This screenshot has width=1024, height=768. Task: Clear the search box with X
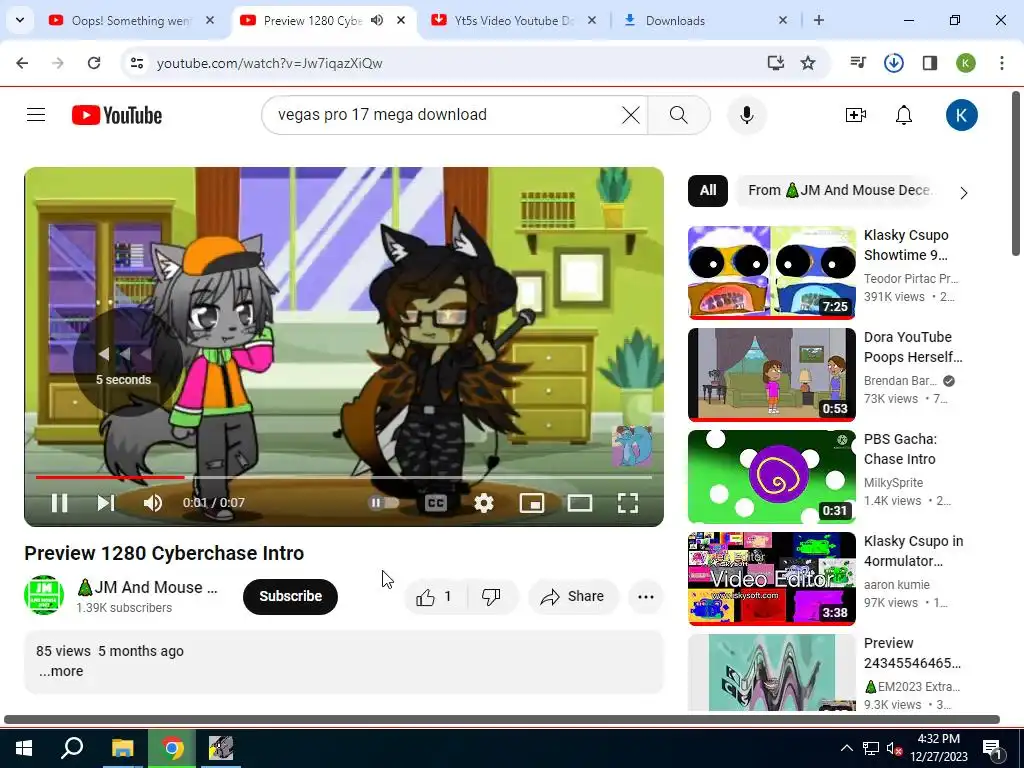tap(630, 115)
